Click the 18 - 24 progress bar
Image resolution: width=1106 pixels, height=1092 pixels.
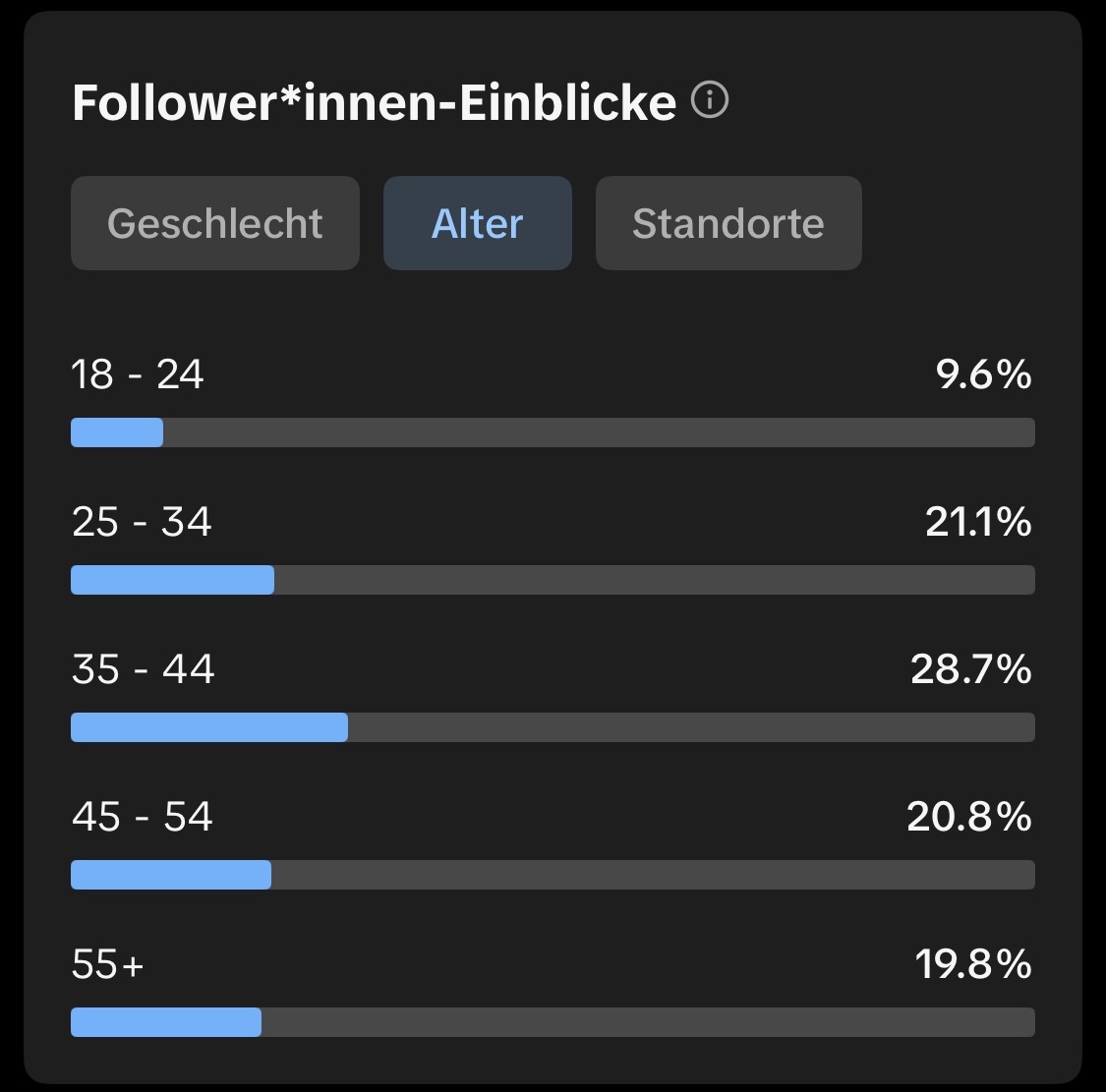[x=553, y=432]
